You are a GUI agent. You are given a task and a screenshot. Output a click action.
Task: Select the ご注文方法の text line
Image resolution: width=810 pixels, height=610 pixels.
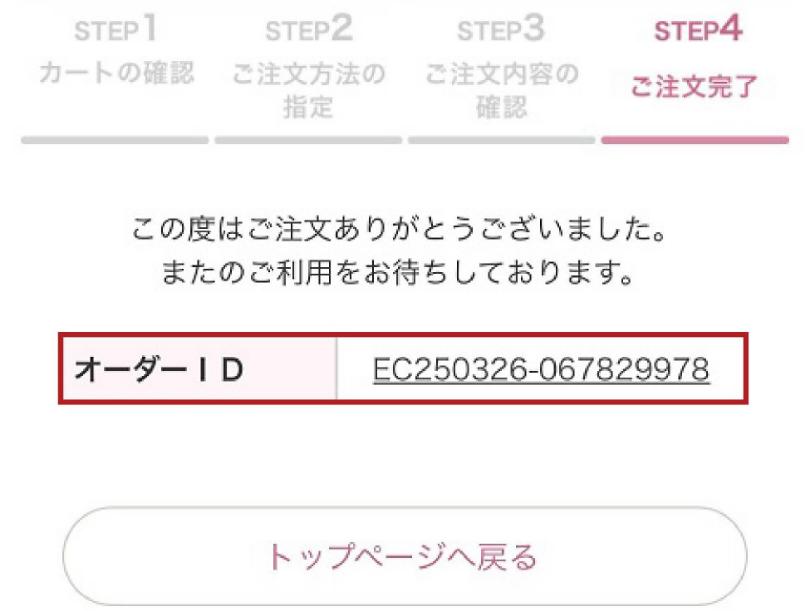point(309,74)
